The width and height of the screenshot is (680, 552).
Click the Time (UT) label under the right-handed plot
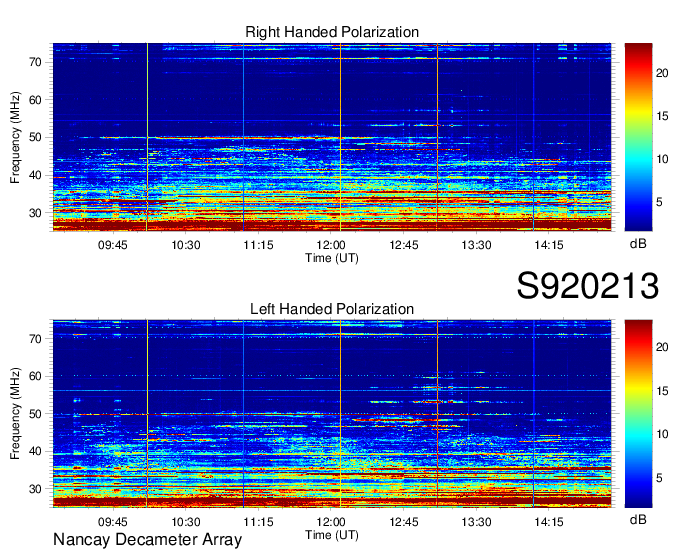click(x=332, y=258)
